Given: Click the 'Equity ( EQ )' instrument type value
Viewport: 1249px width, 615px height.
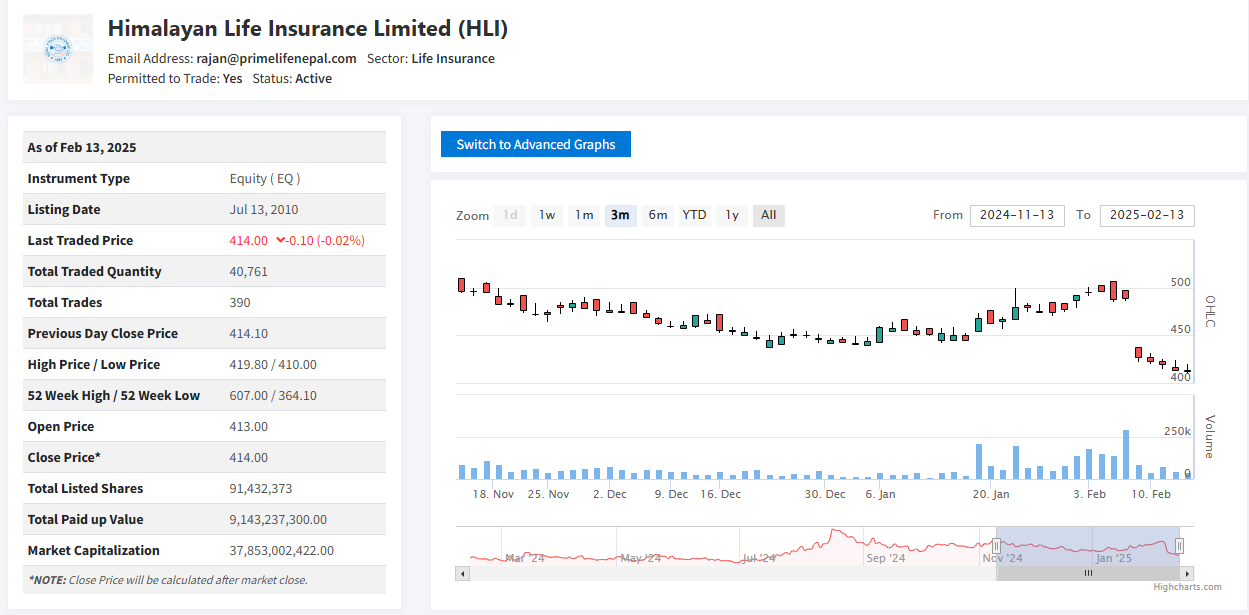Looking at the screenshot, I should tap(265, 178).
